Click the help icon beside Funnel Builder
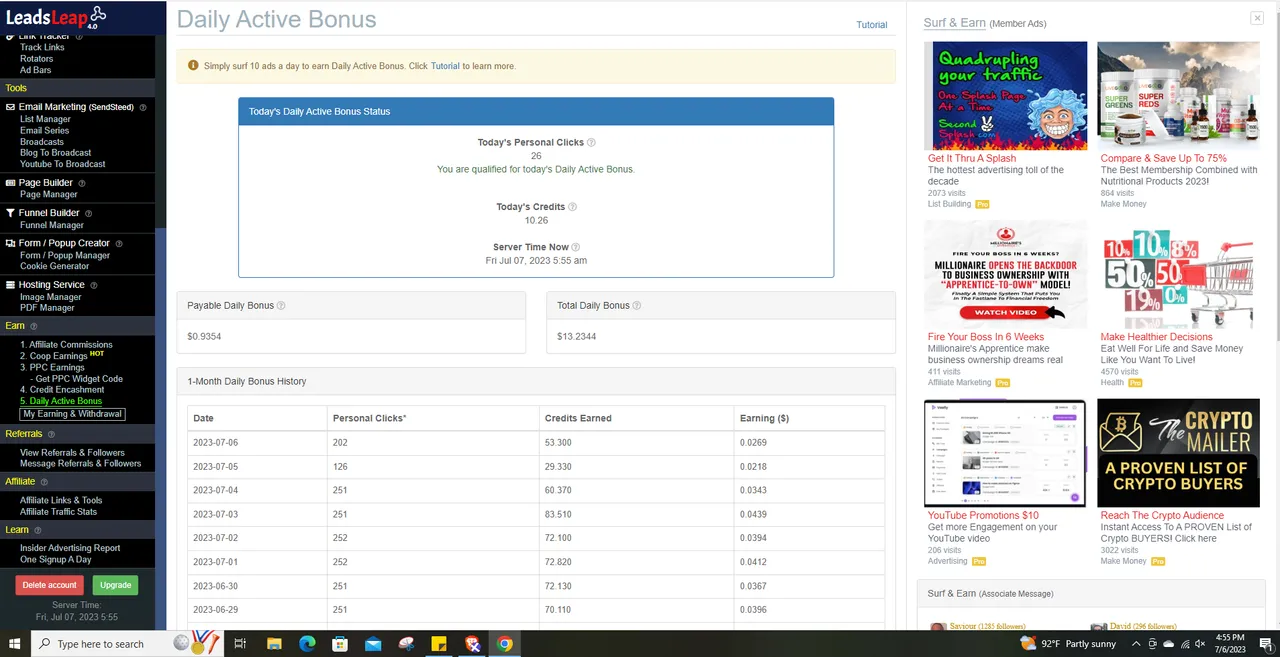The height and width of the screenshot is (657, 1280). [88, 213]
